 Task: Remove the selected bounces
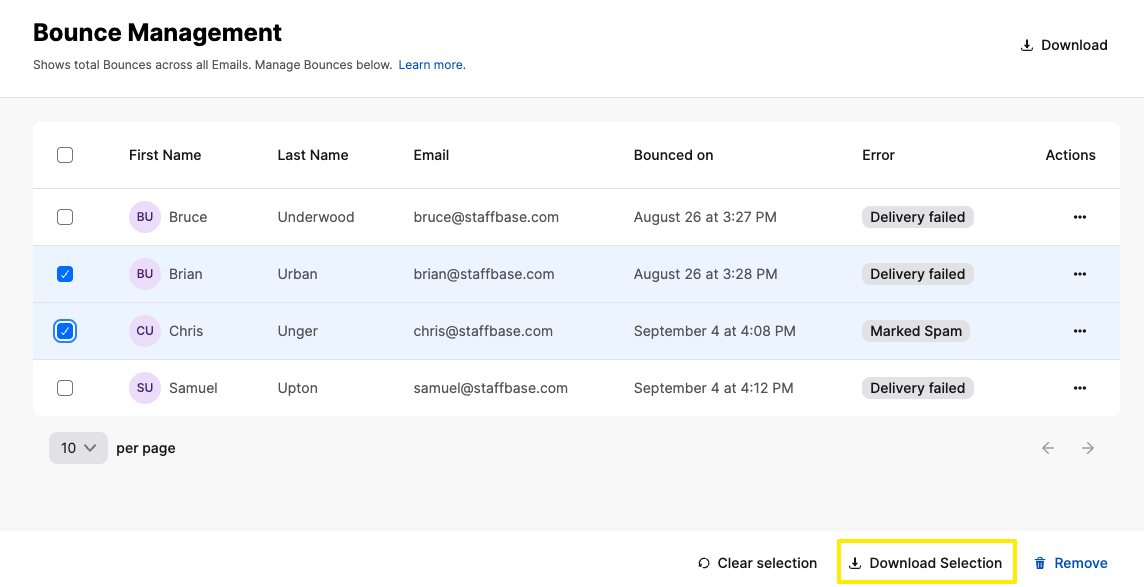[x=1071, y=563]
